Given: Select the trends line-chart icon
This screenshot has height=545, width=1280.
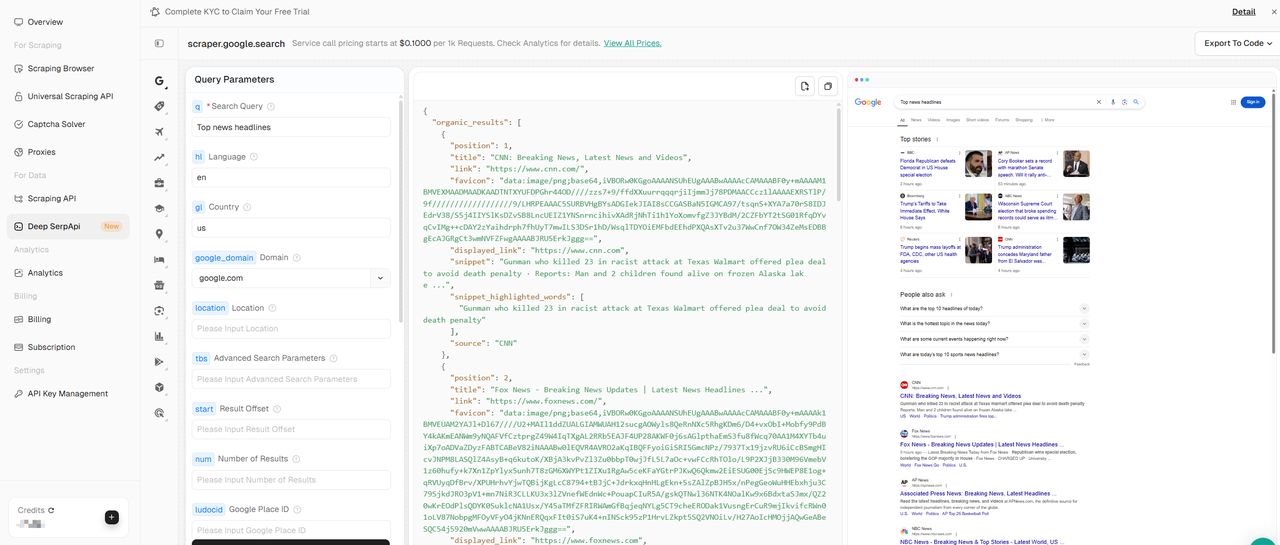Looking at the screenshot, I should click(159, 158).
